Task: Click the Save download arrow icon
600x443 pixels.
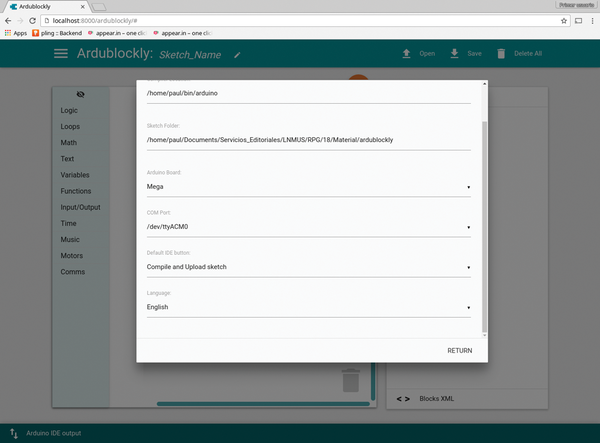Action: coord(454,54)
